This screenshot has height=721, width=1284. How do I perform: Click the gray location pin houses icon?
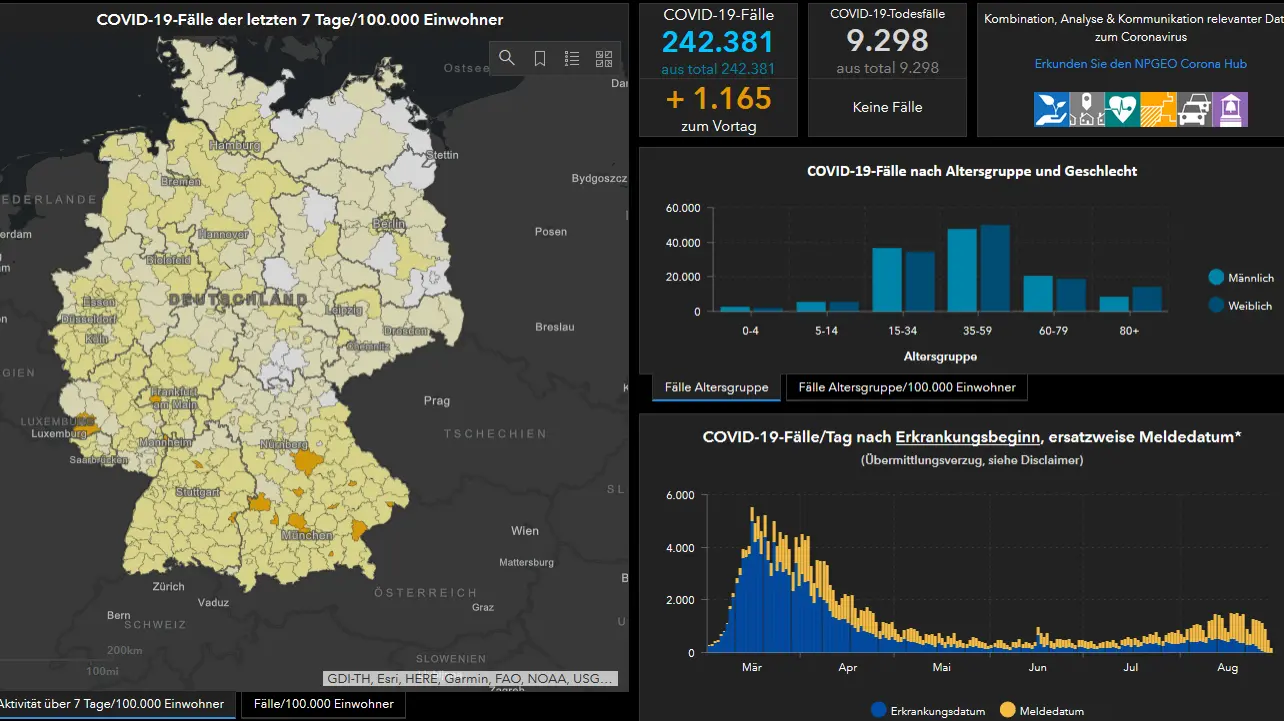coord(1087,109)
